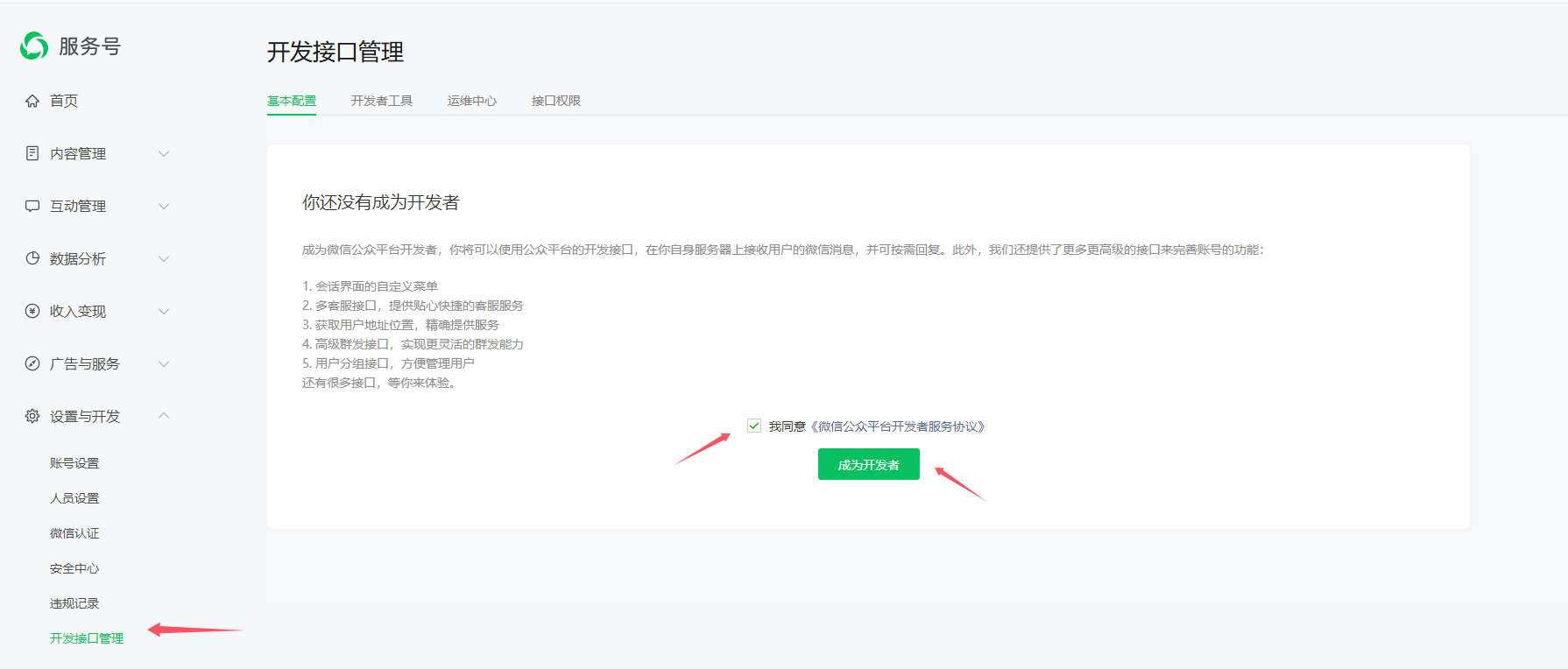Click the home icon beside 首页
Image resolution: width=1568 pixels, height=669 pixels.
[32, 101]
